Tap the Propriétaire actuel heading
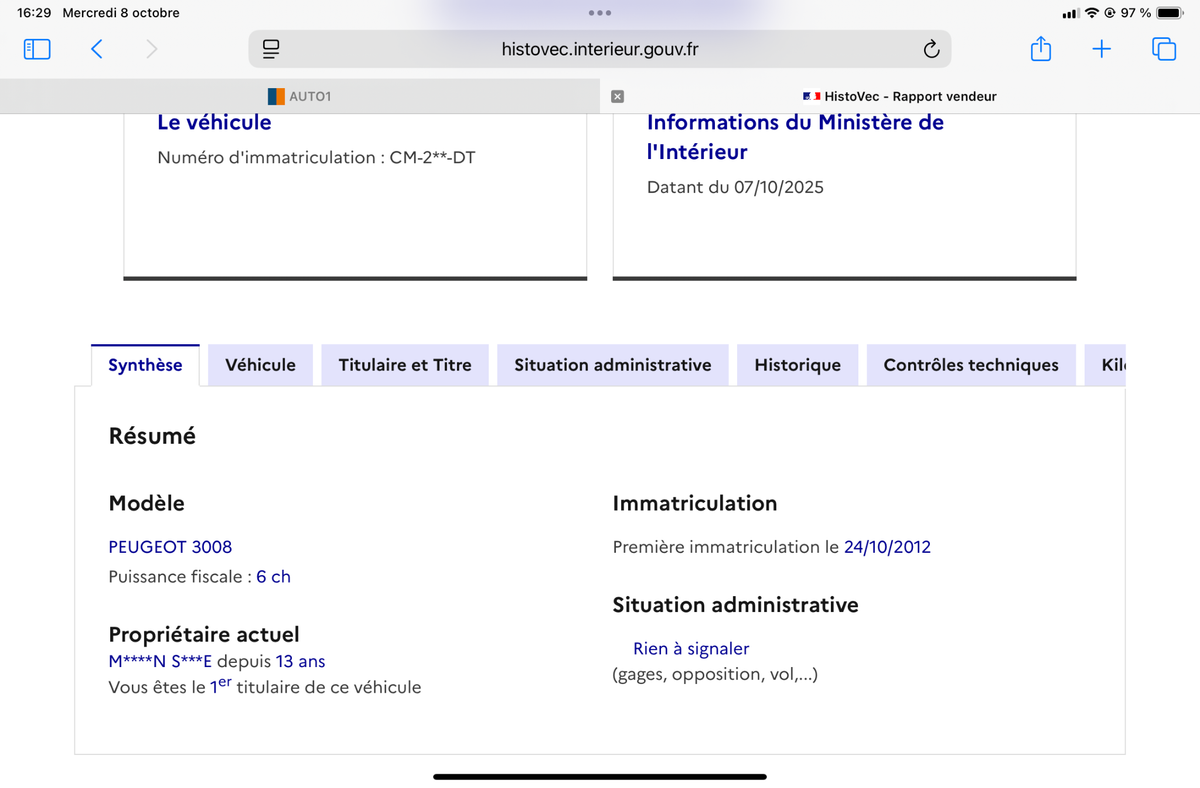This screenshot has width=1200, height=788. tap(204, 635)
